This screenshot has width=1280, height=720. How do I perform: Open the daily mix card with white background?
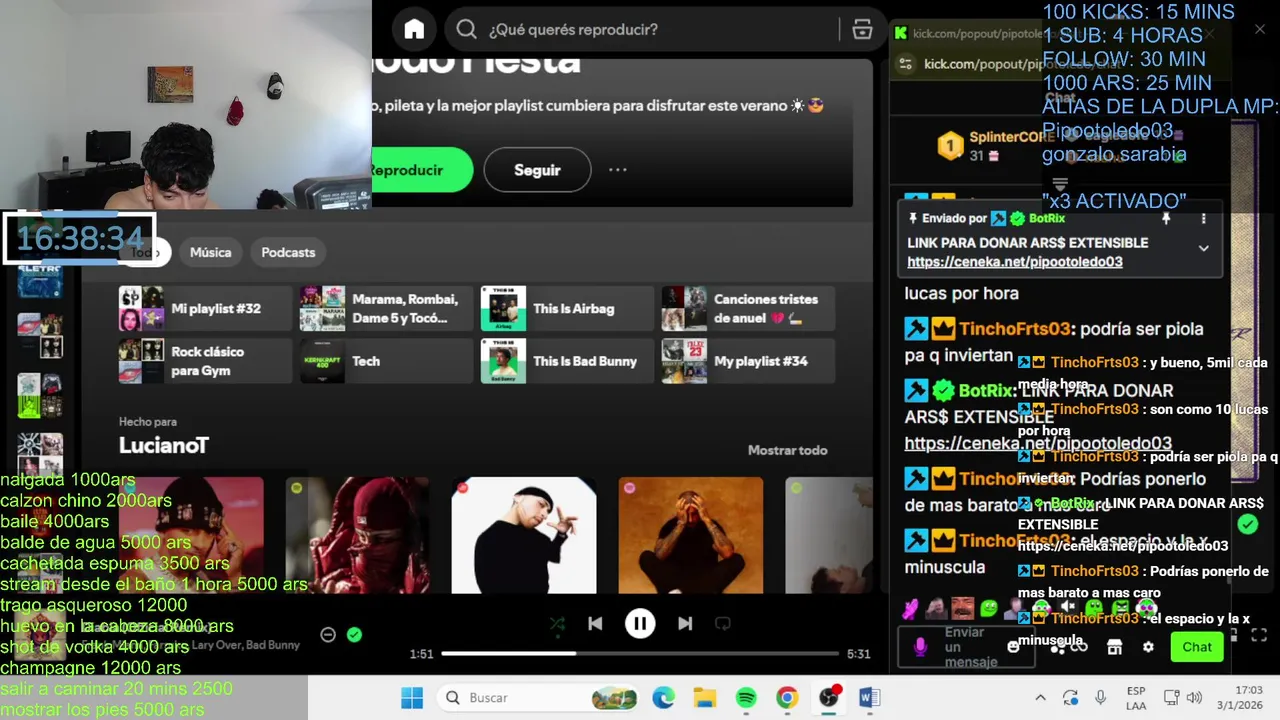tap(524, 535)
